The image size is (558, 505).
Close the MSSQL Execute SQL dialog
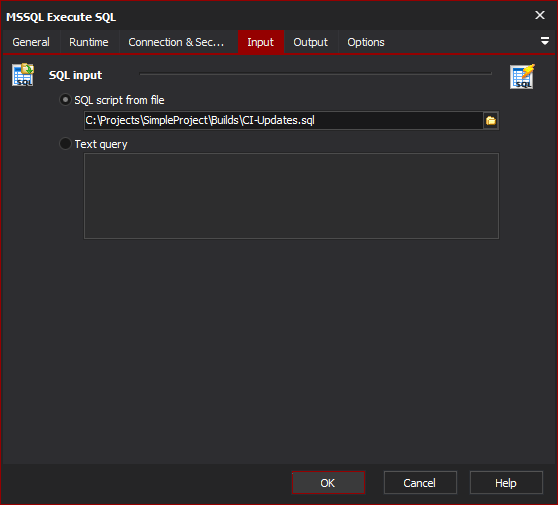click(x=540, y=15)
